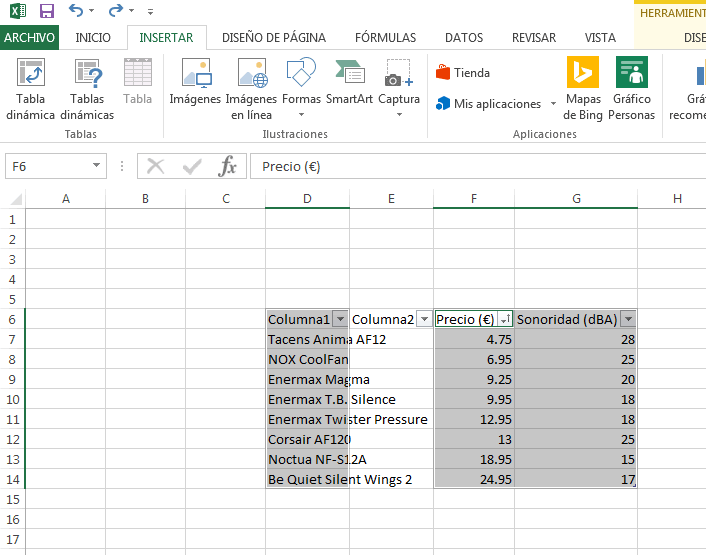This screenshot has height=555, width=706.
Task: Select the Tacens Anima AF12 cell
Action: [308, 339]
